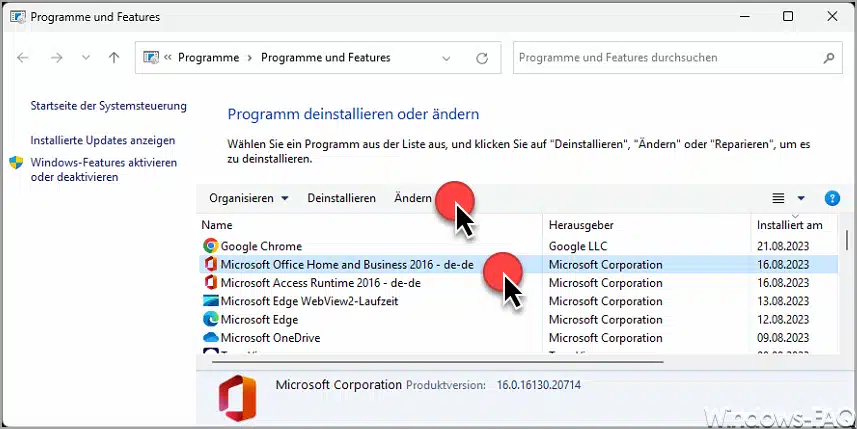The height and width of the screenshot is (429, 857).
Task: Click the window title bar icon
Action: [x=17, y=16]
